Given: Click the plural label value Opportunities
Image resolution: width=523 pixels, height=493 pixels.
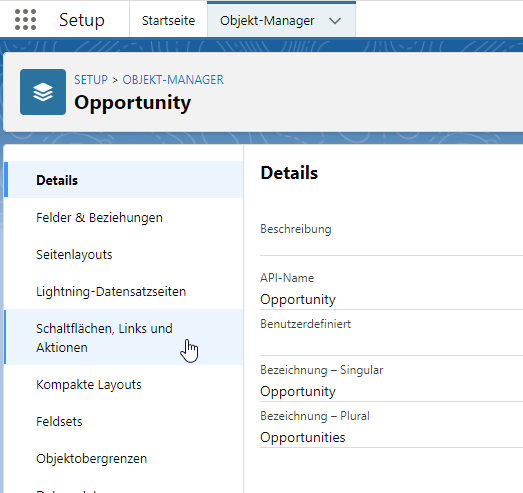Looking at the screenshot, I should (303, 437).
